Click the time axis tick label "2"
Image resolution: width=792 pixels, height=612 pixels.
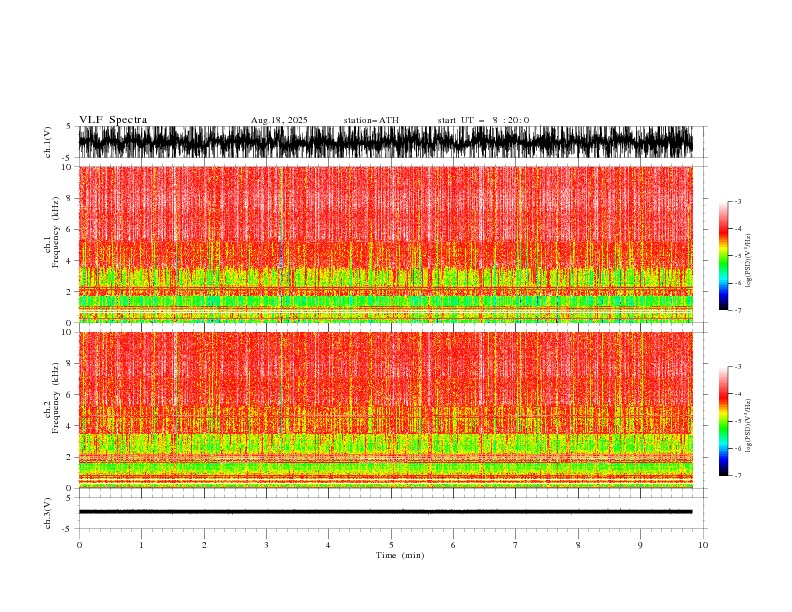coord(204,545)
